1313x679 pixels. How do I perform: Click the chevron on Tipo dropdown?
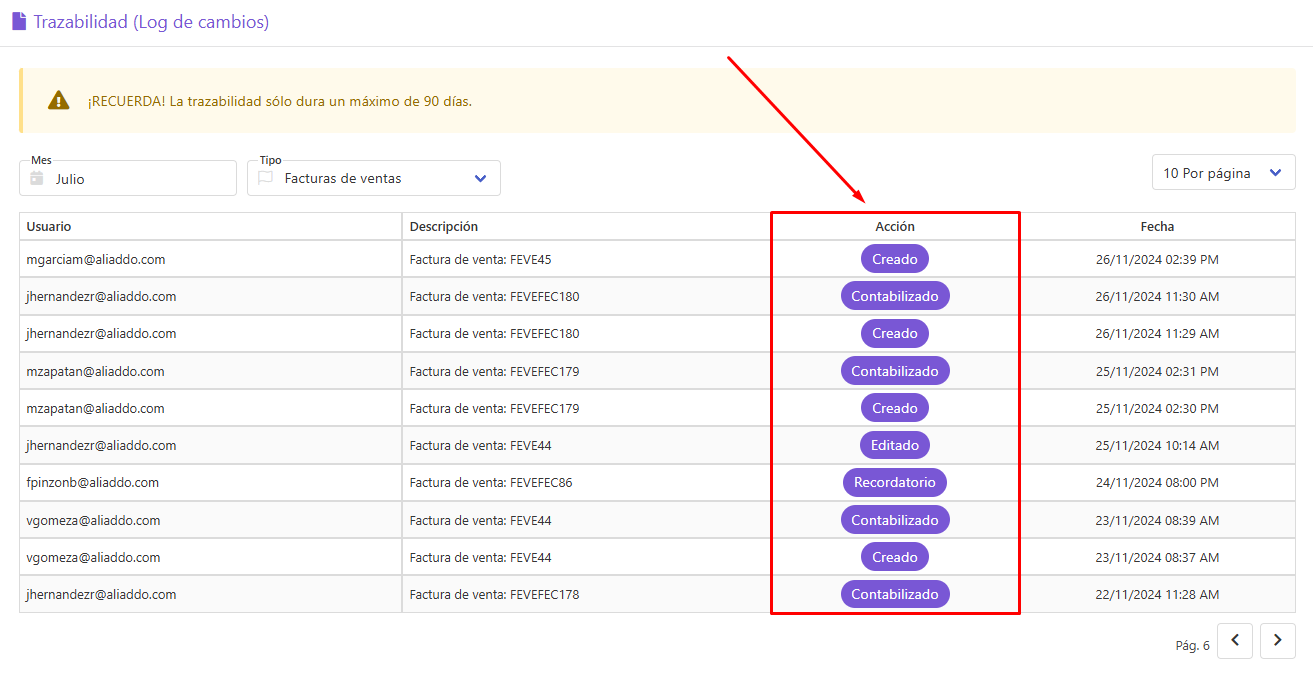tap(480, 178)
